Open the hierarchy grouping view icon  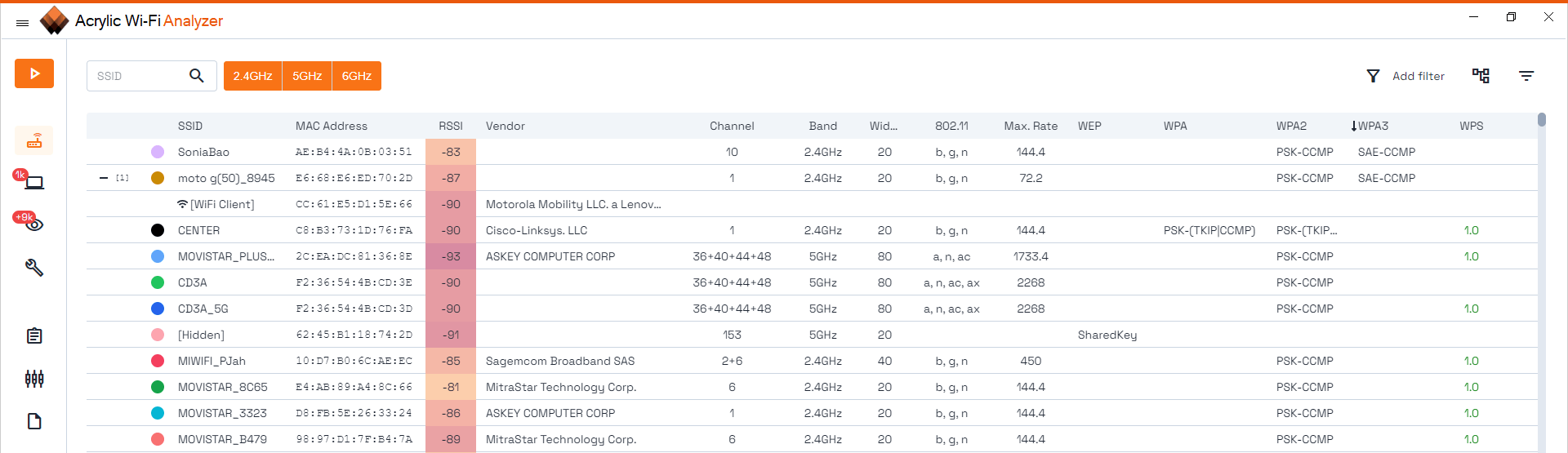tap(1481, 76)
